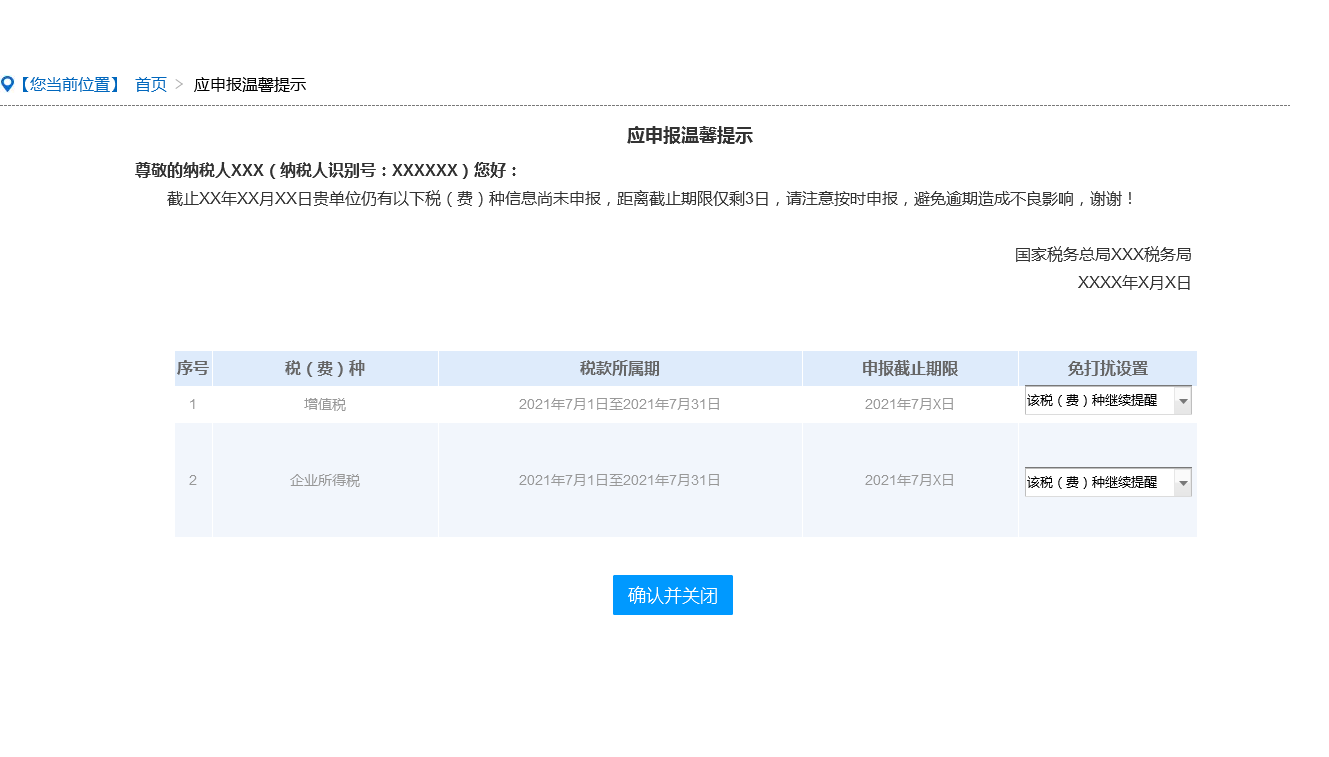
Task: Click the bold 应申报温馨提示 page heading
Action: 690,136
